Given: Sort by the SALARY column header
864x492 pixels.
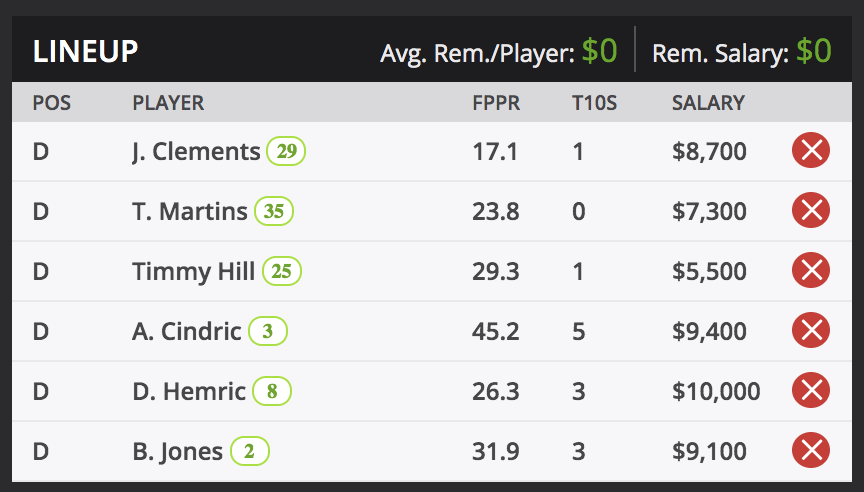Looking at the screenshot, I should click(708, 102).
